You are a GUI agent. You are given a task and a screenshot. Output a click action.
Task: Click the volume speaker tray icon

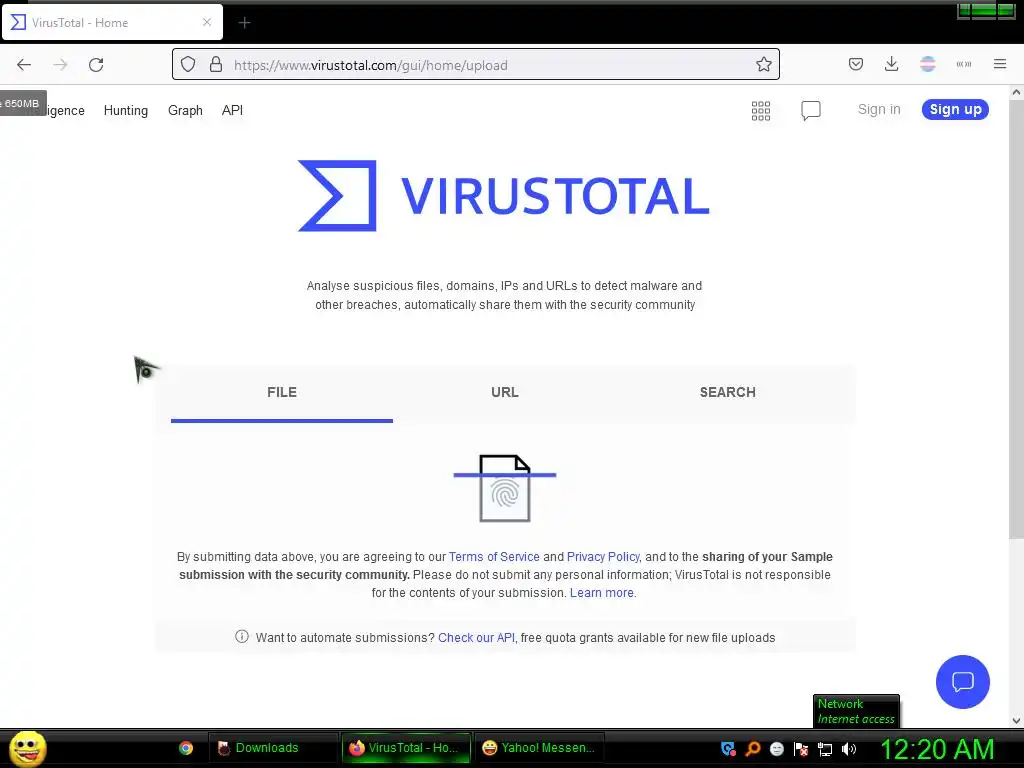click(x=848, y=748)
